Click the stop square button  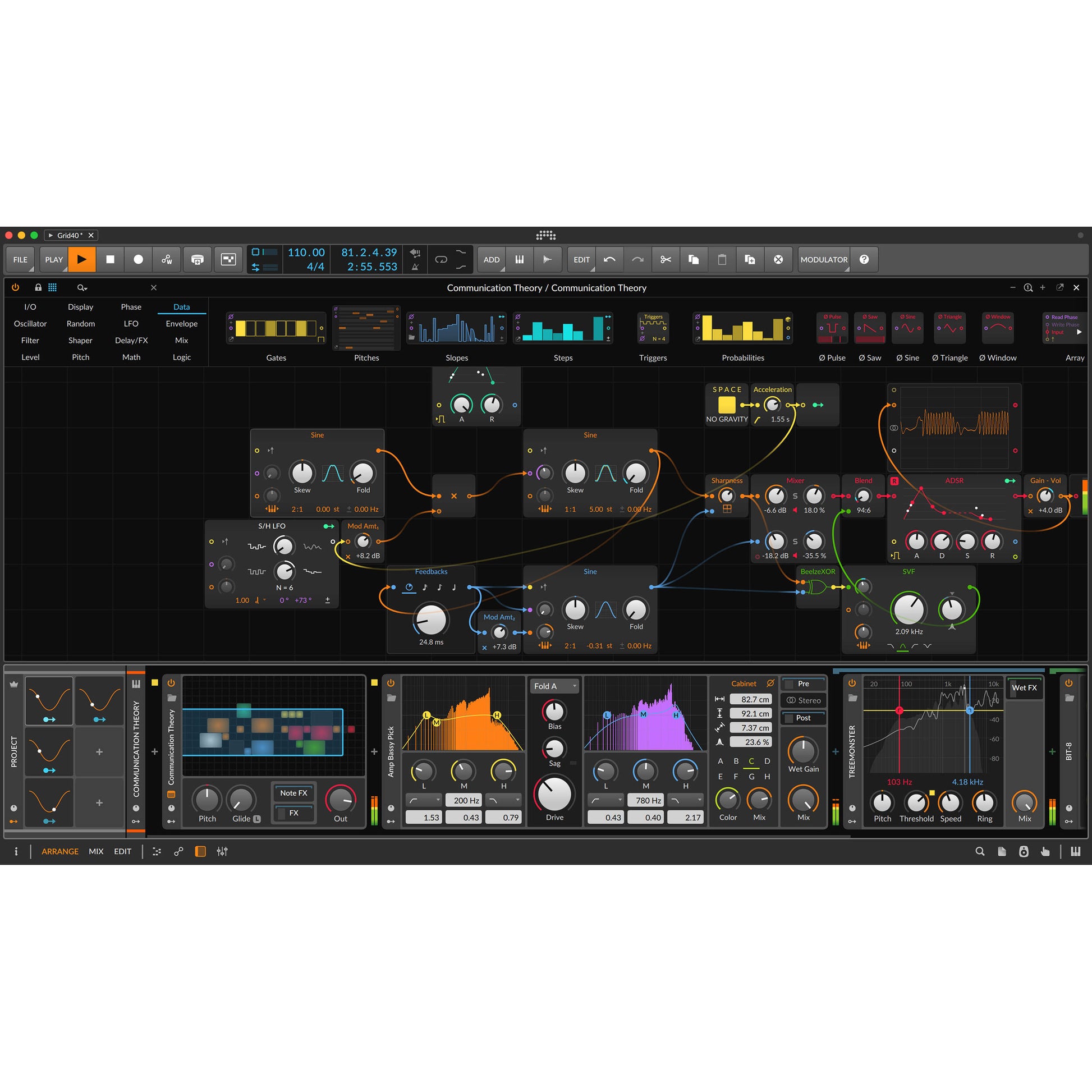[110, 259]
